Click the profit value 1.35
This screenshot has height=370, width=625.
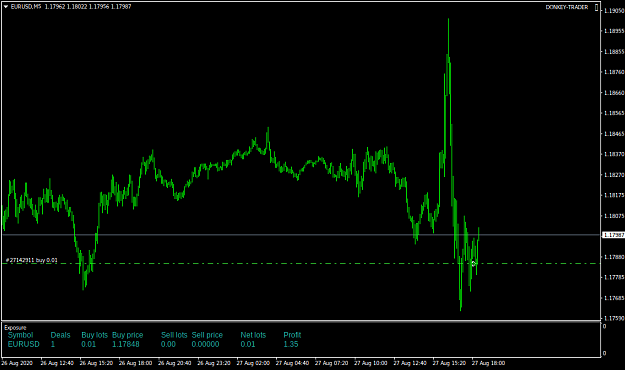tap(291, 344)
